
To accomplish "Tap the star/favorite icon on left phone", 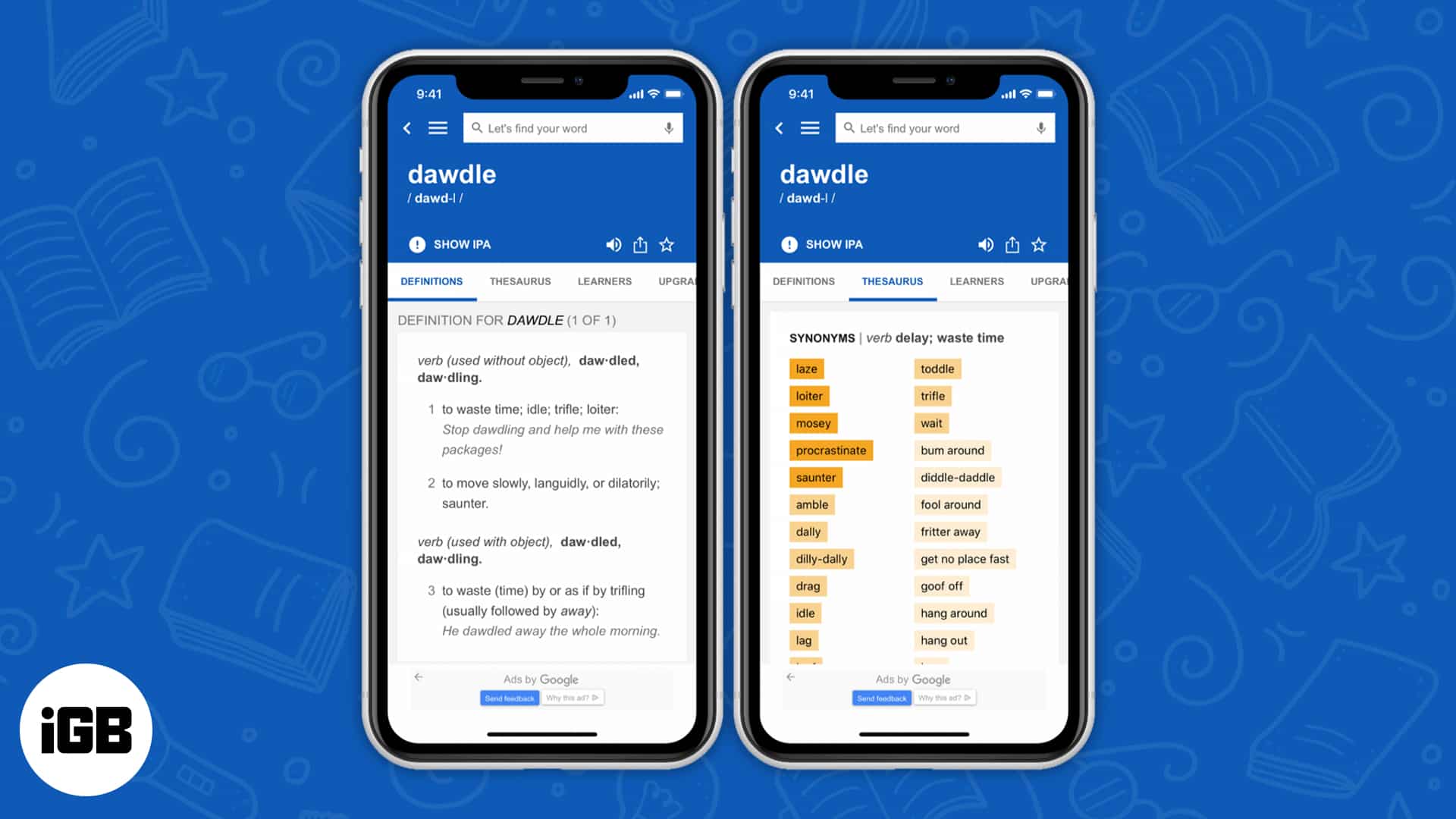I will (668, 245).
